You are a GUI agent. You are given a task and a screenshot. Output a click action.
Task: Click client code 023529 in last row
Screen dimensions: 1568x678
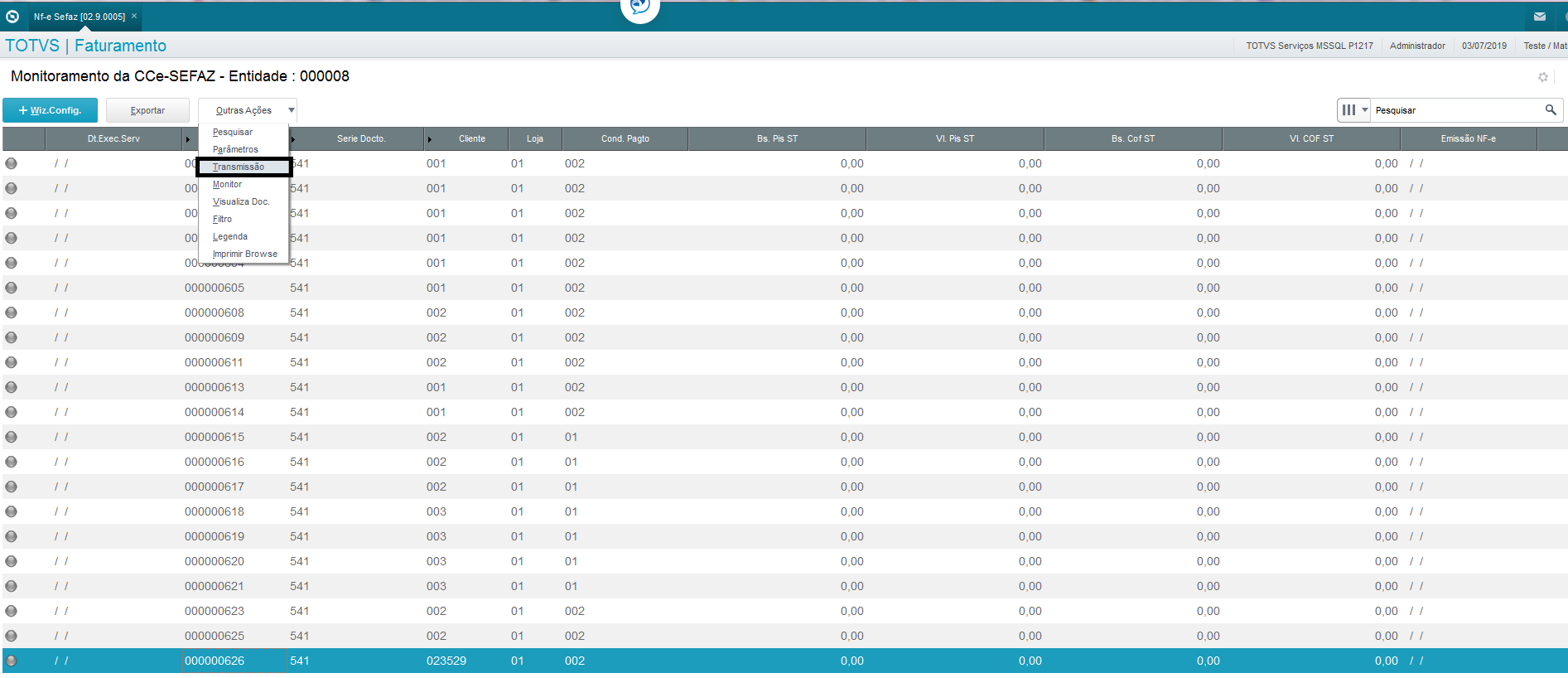[x=446, y=661]
